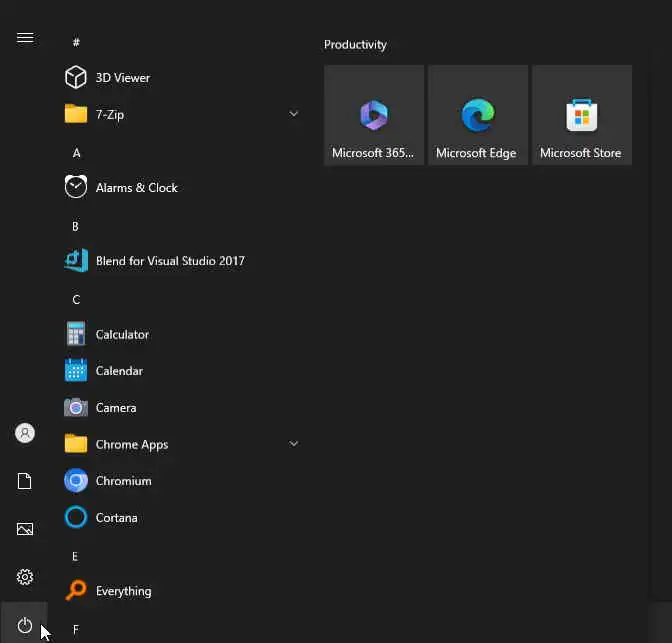Click the Chrome Apps text label
This screenshot has width=672, height=643.
click(x=132, y=445)
